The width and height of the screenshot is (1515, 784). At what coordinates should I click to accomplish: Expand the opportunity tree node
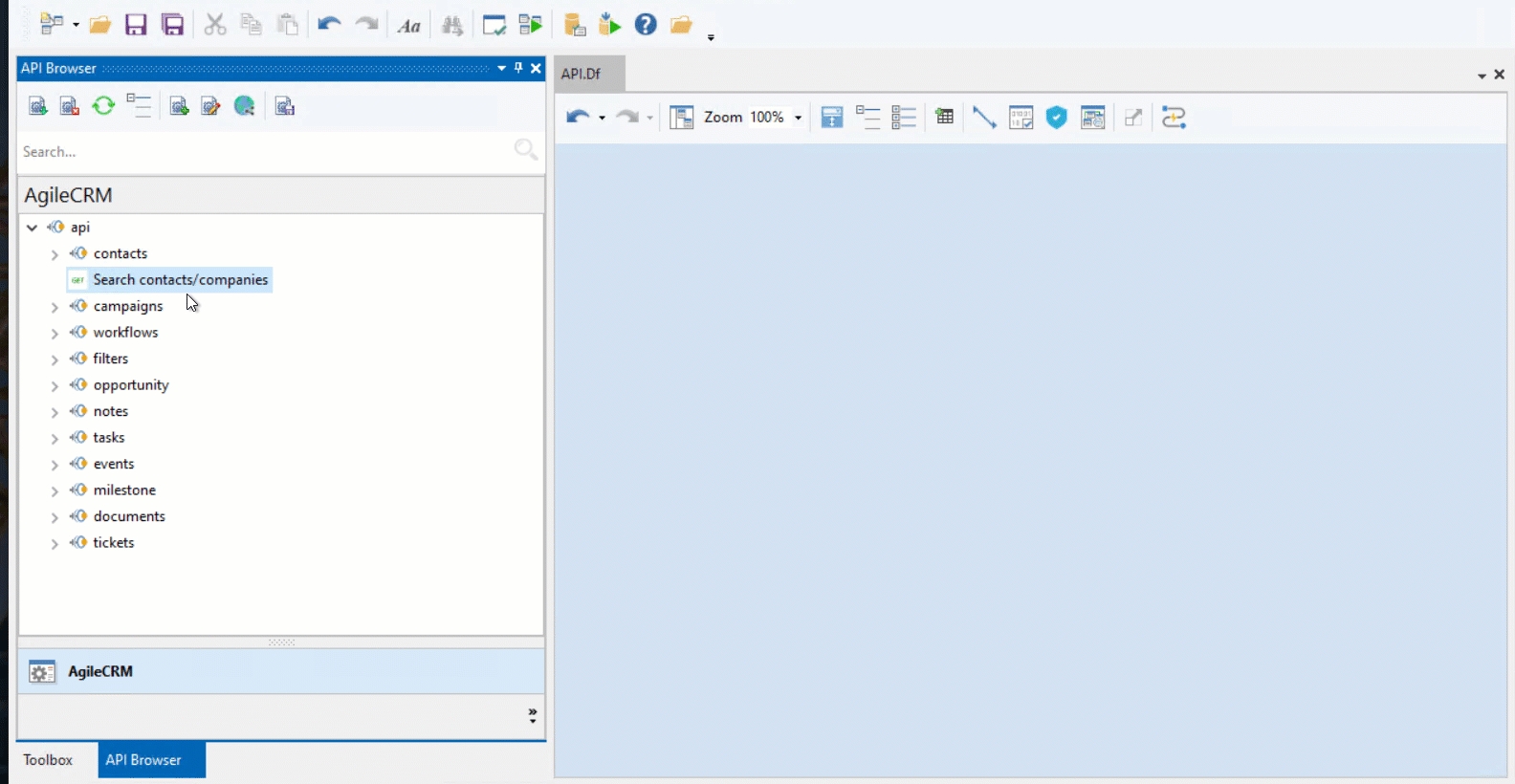[x=55, y=385]
